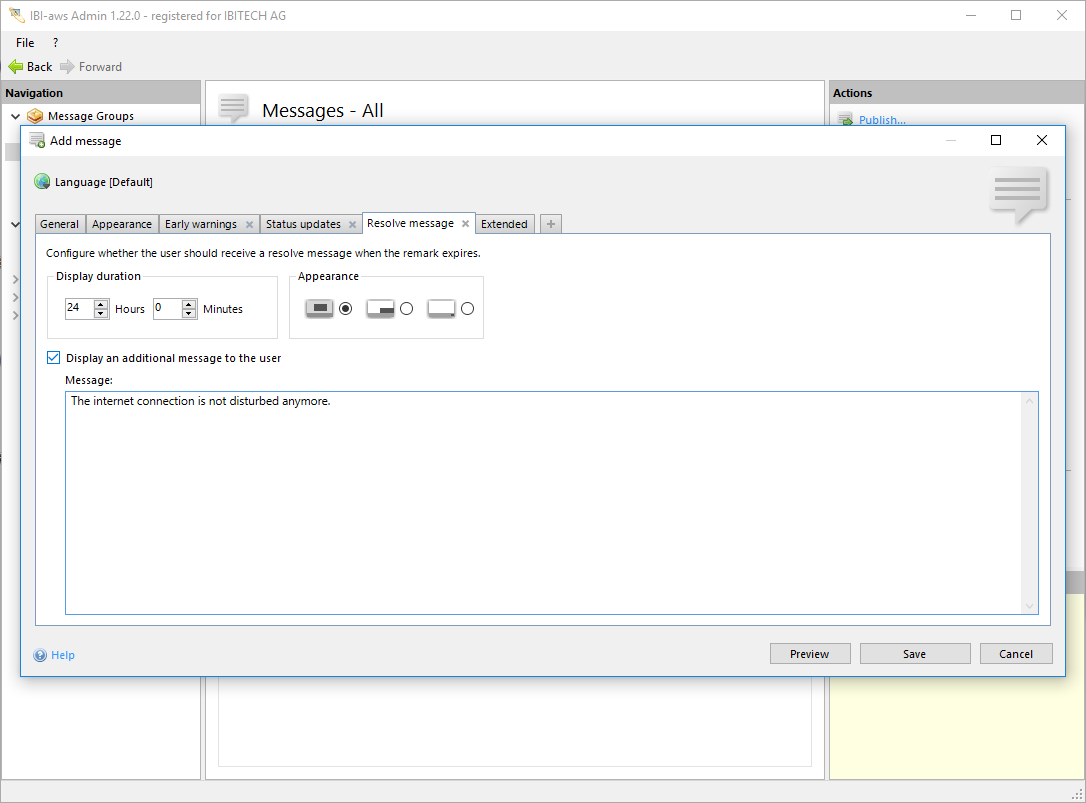1086x803 pixels.
Task: Click the Message Groups box icon
Action: (x=36, y=116)
